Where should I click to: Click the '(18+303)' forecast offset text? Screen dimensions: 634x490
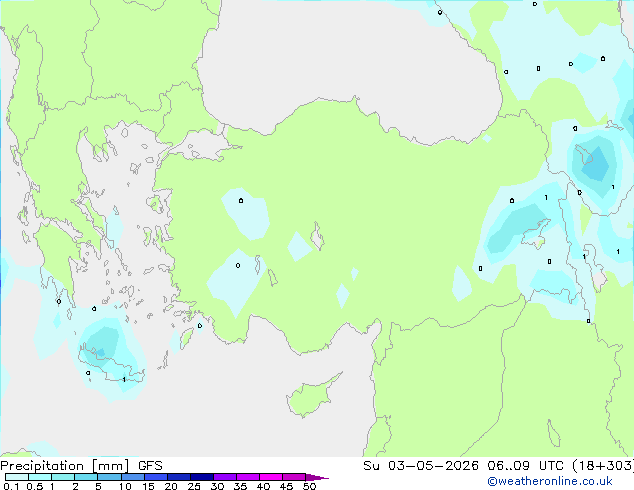pyautogui.click(x=603, y=466)
